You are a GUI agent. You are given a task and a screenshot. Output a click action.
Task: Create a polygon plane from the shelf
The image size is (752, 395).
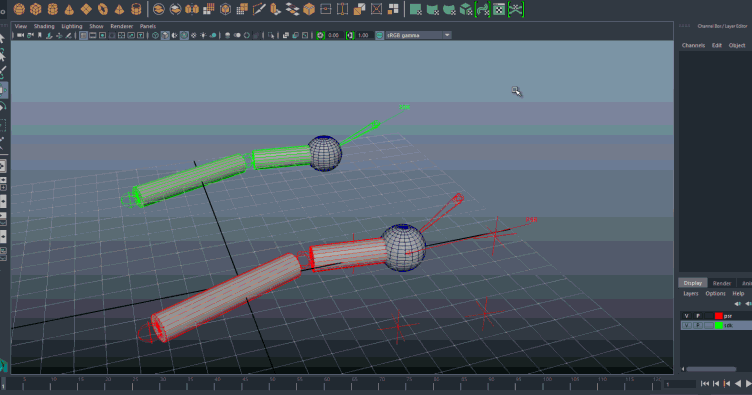click(x=86, y=9)
